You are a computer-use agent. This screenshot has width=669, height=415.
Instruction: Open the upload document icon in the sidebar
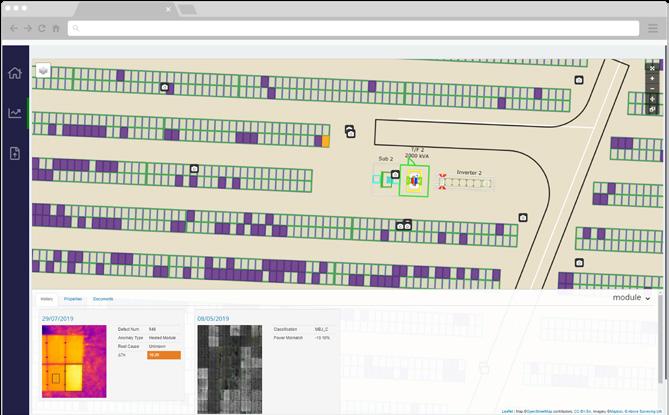click(x=15, y=153)
